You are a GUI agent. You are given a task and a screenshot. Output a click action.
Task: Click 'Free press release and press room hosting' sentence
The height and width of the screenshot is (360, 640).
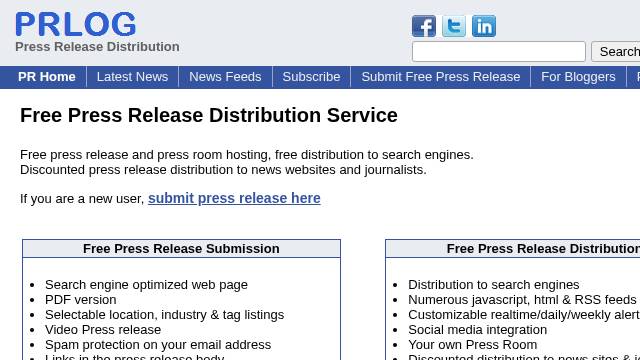click(247, 155)
